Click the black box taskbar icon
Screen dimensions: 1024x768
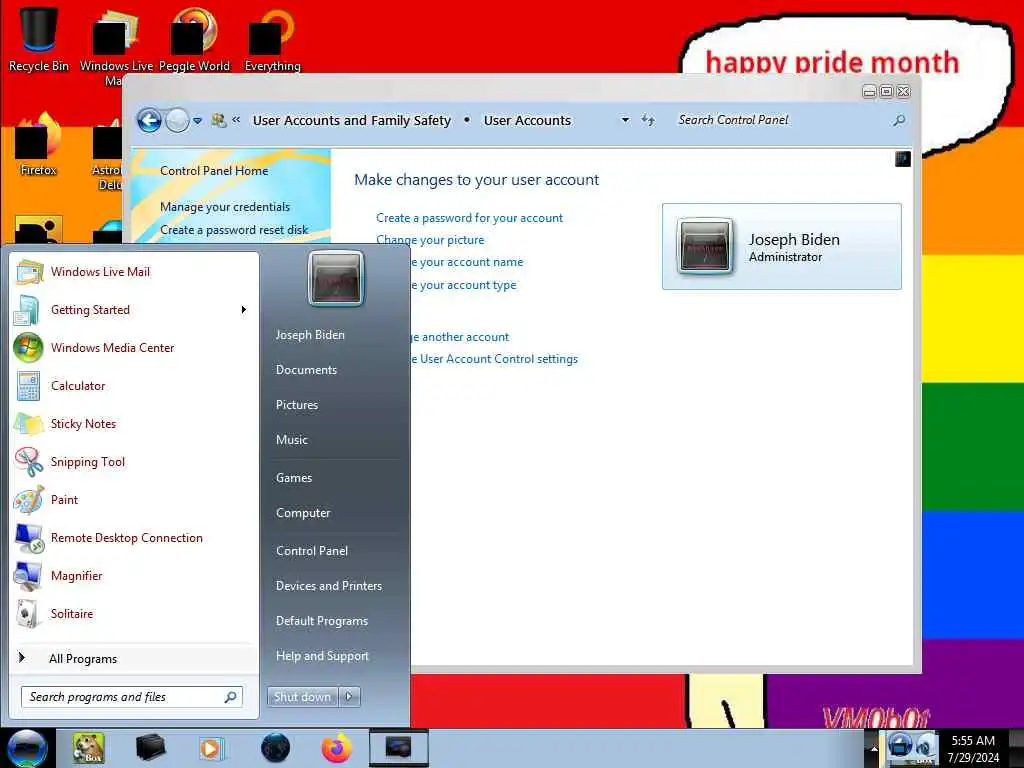click(150, 748)
